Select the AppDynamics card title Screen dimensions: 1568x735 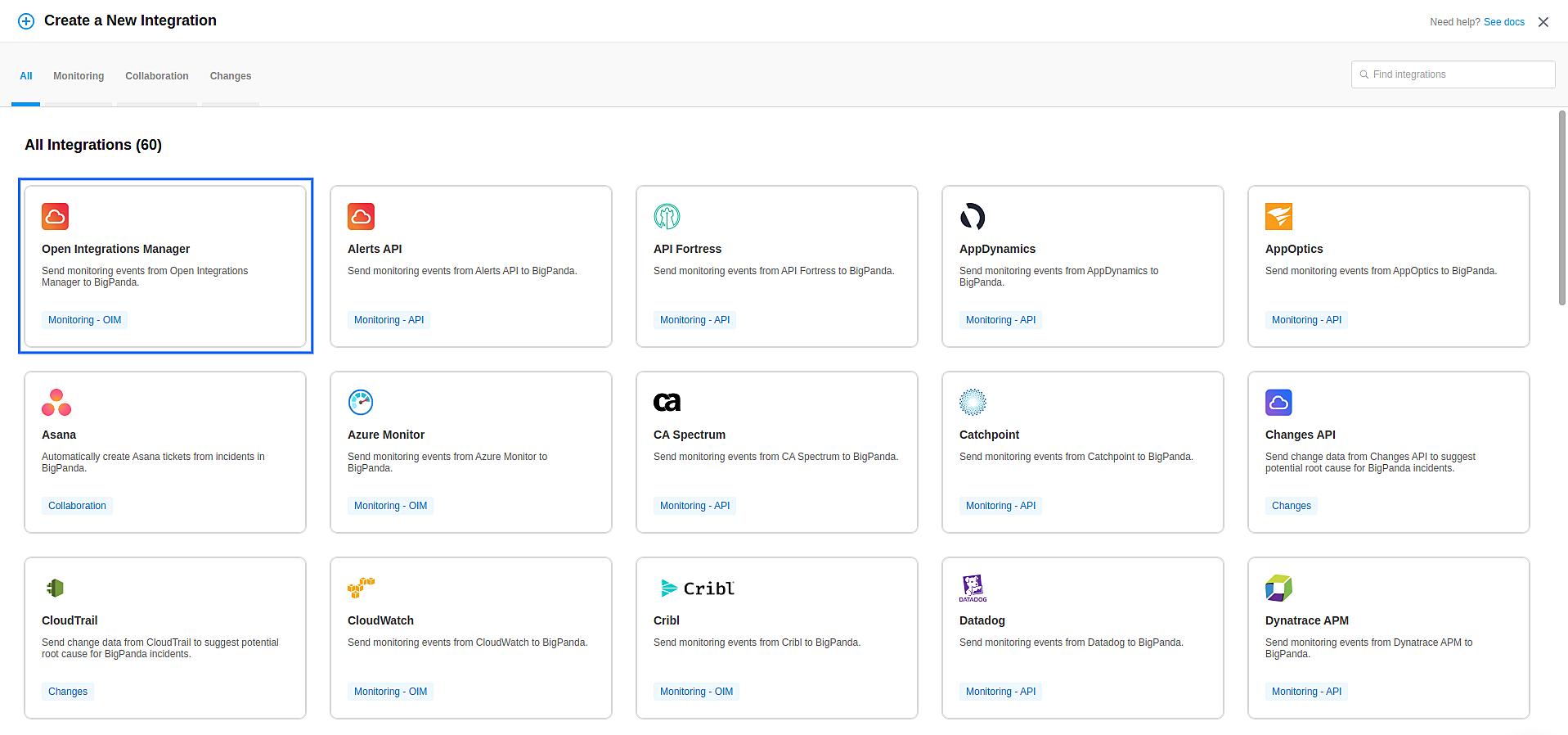[997, 249]
